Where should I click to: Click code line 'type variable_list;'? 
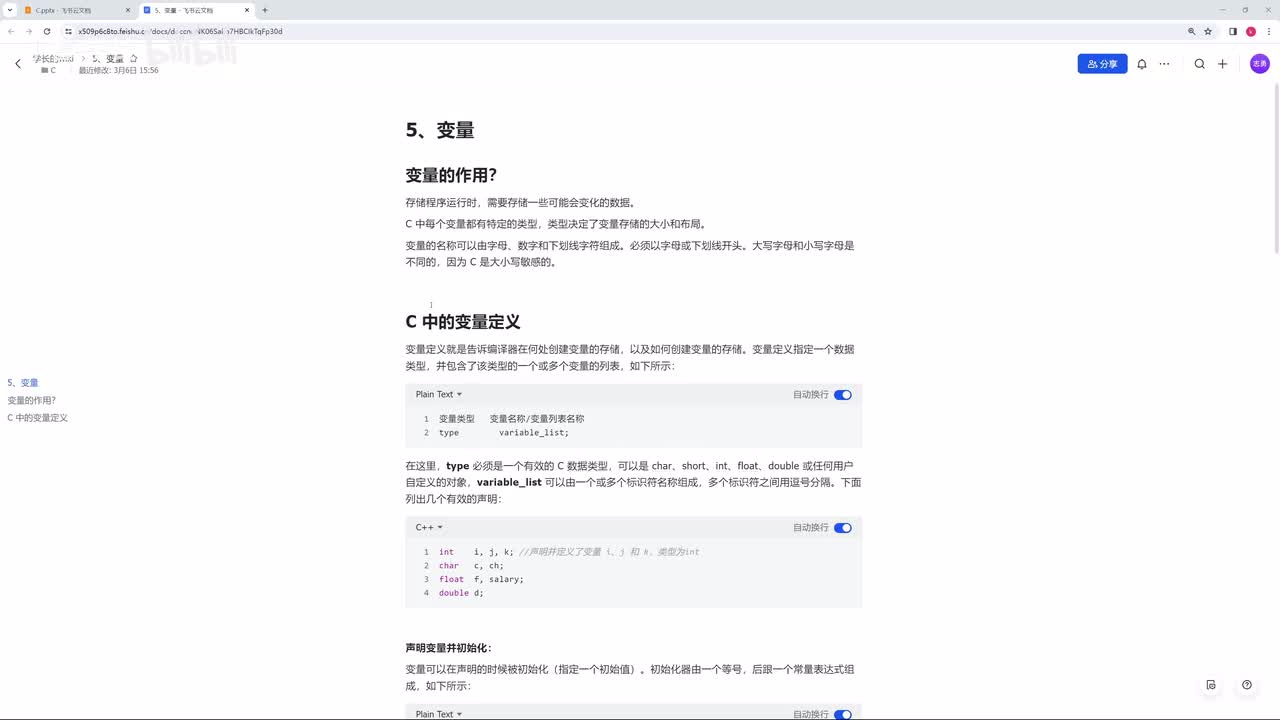point(504,433)
